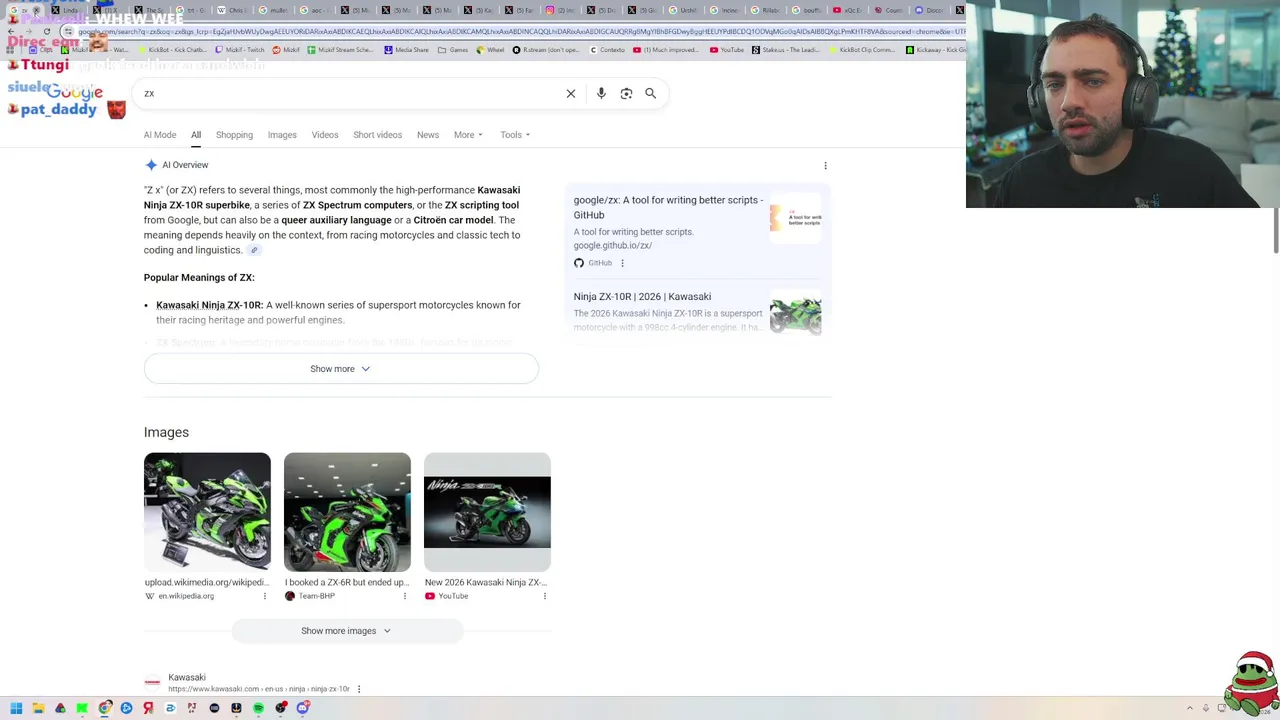Click the Kawasaki Ninja ZX-10R bullet link
The width and height of the screenshot is (1280, 720).
[x=209, y=305]
